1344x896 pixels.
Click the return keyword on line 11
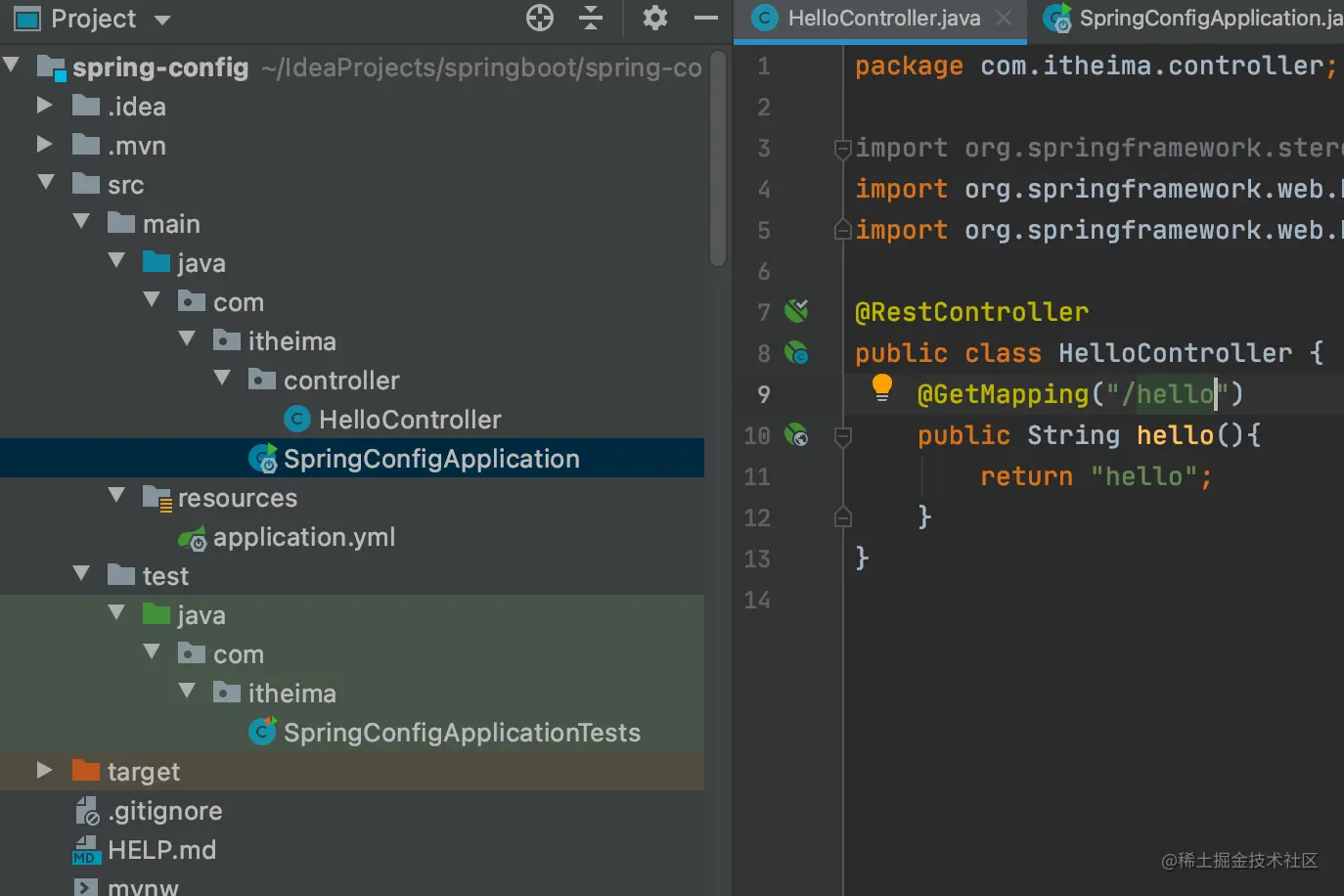tap(1026, 476)
